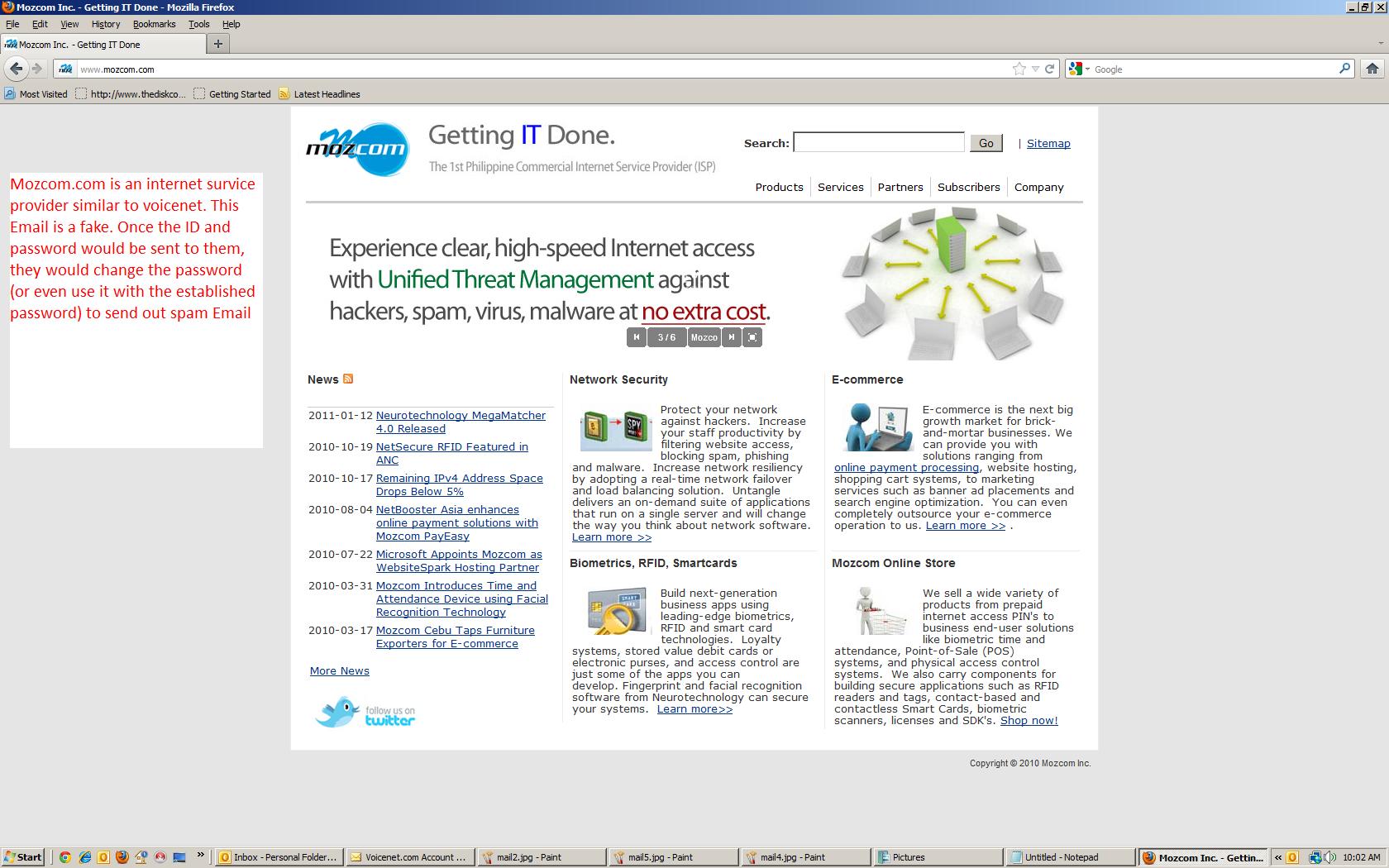Toggle fullscreen slideshow icon in banner
1389x868 pixels.
pos(752,337)
